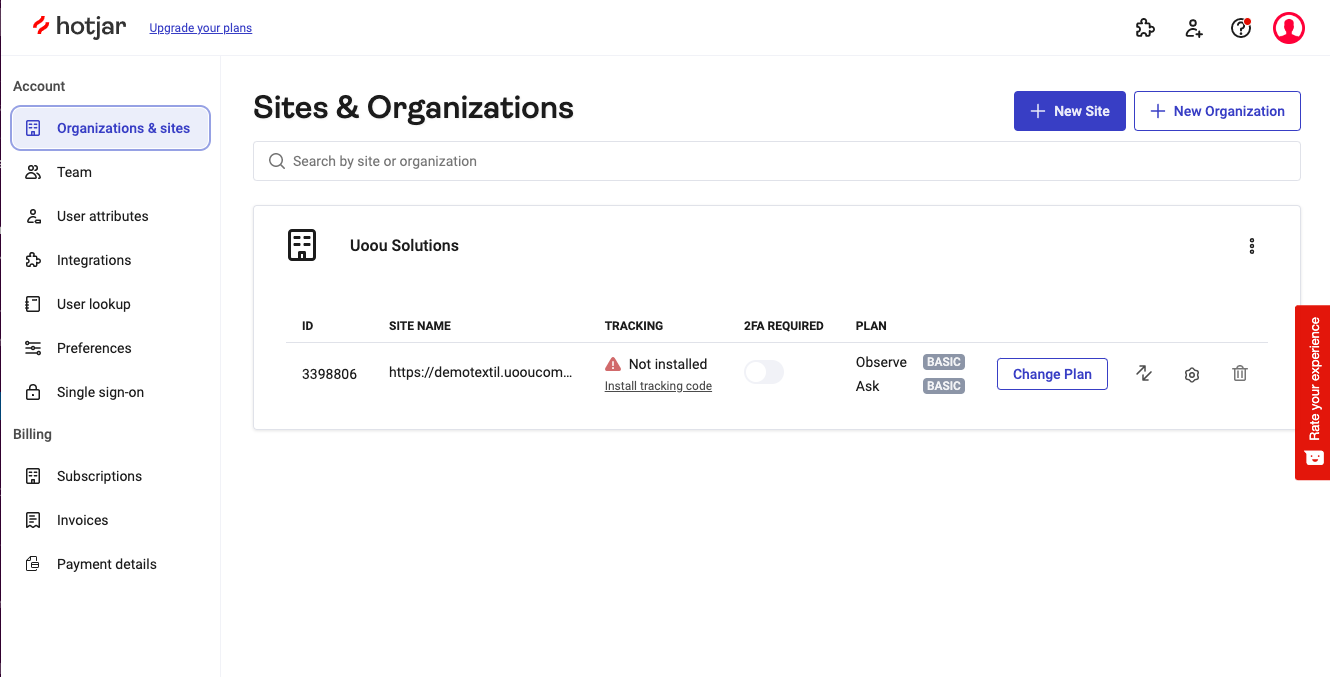Click the Change Plan button
This screenshot has height=677, width=1330.
[x=1052, y=374]
